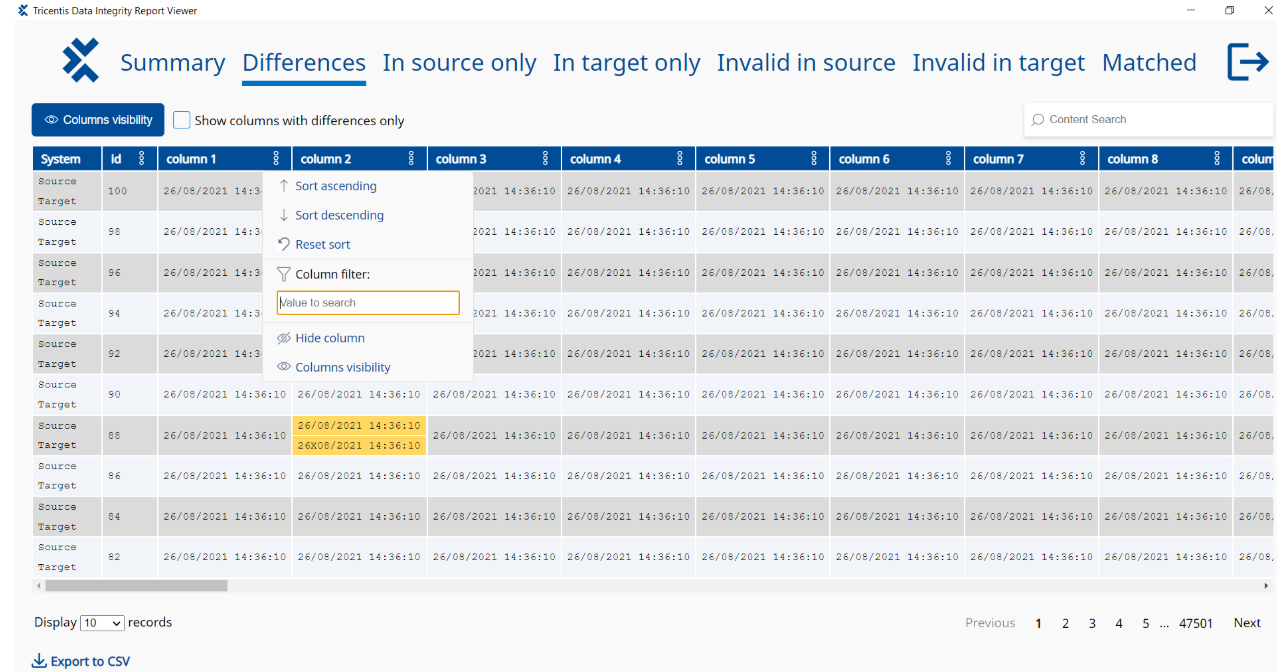Open column 6 menu dots

pyautogui.click(x=949, y=158)
